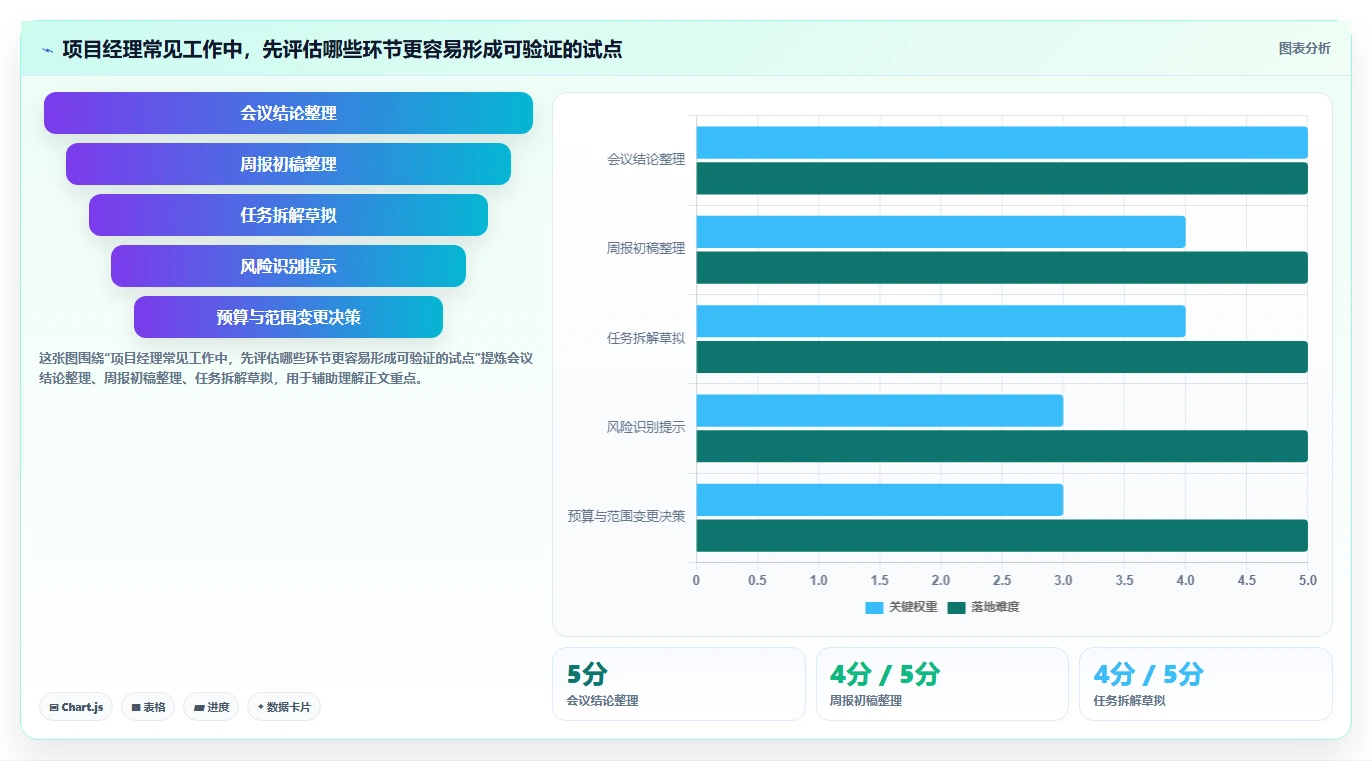Click the 落地难度 bar for 会议结论整理
This screenshot has height=761, width=1372.
(1002, 178)
